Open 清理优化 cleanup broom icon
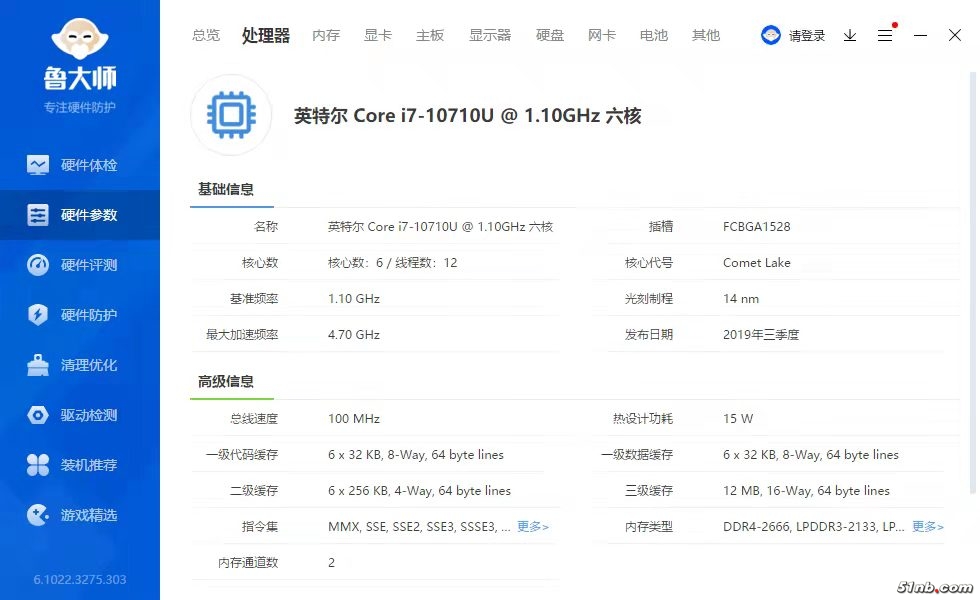This screenshot has height=600, width=980. [x=38, y=365]
